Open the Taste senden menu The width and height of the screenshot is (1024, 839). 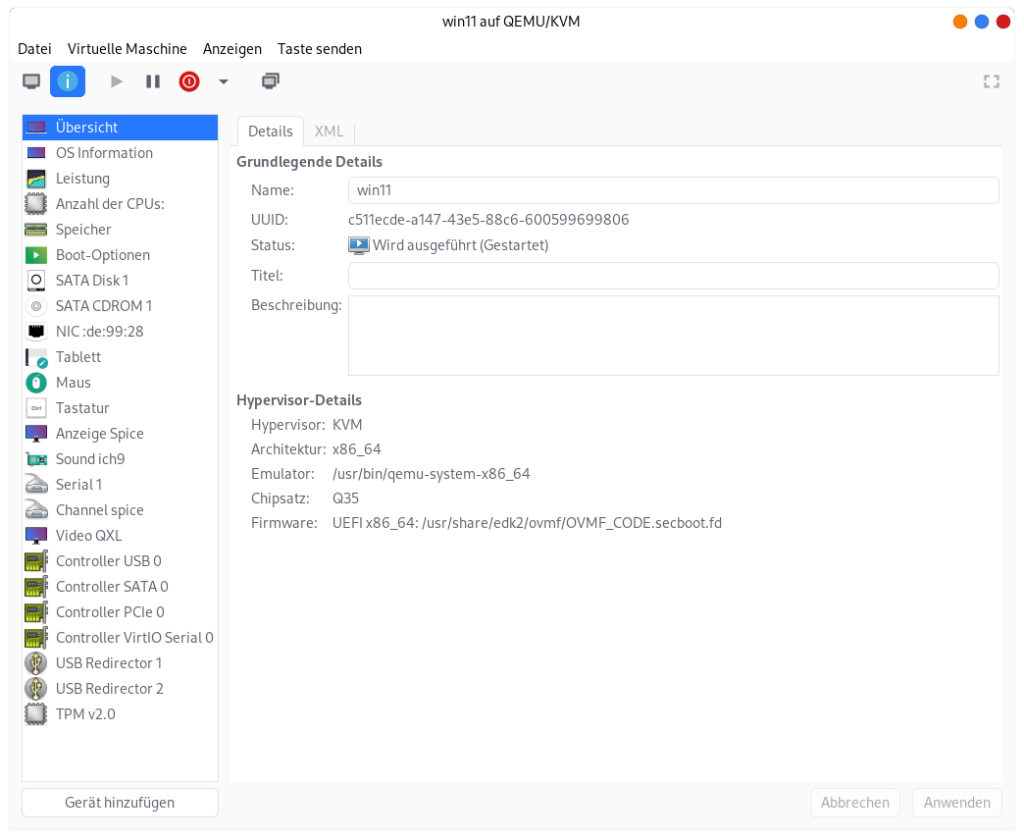(319, 49)
